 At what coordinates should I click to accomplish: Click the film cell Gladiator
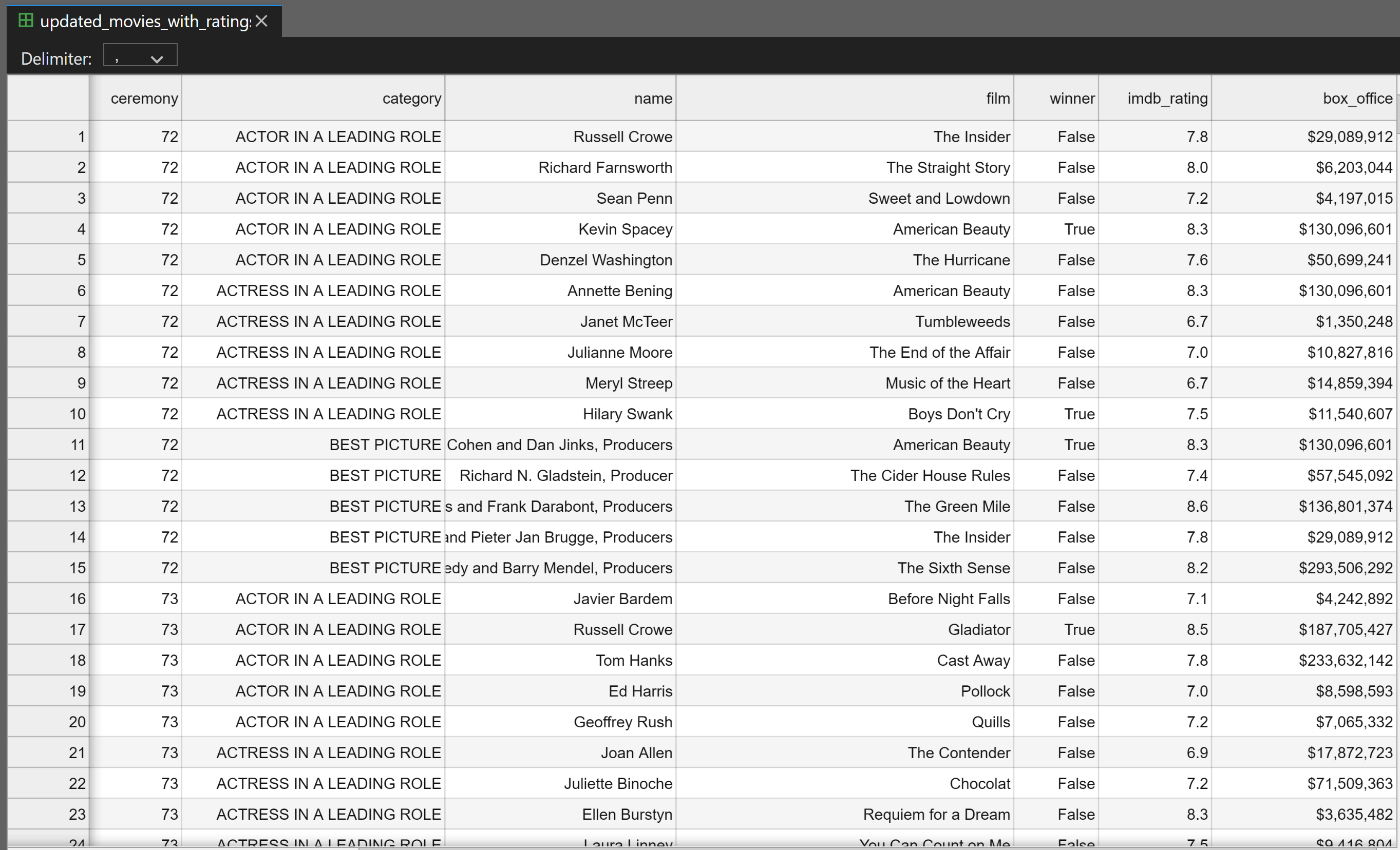click(845, 630)
